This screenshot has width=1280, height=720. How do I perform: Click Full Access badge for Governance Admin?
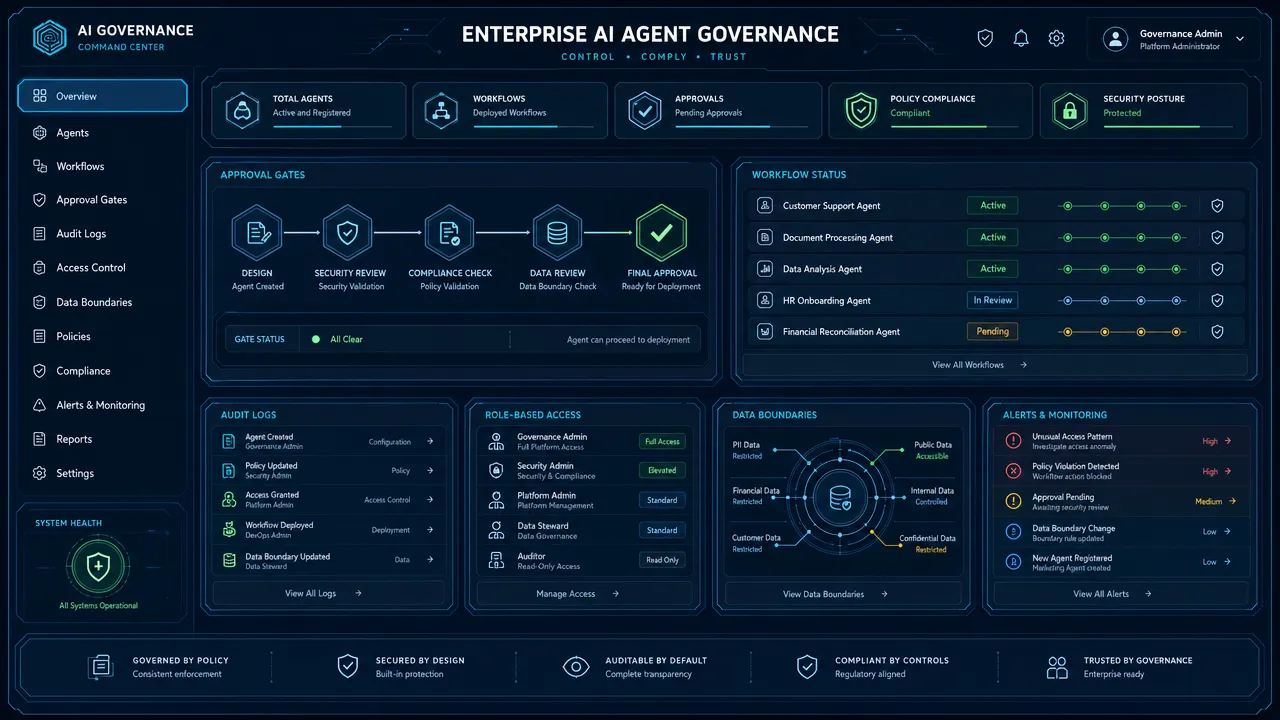(x=662, y=441)
